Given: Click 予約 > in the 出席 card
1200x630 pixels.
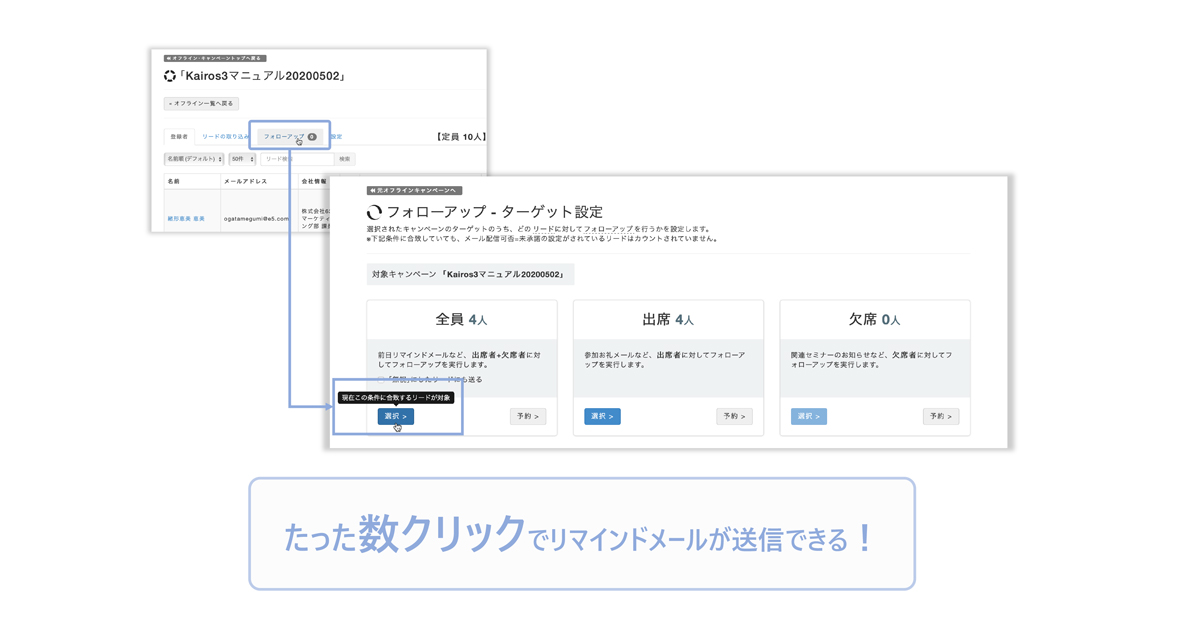Looking at the screenshot, I should click(734, 416).
